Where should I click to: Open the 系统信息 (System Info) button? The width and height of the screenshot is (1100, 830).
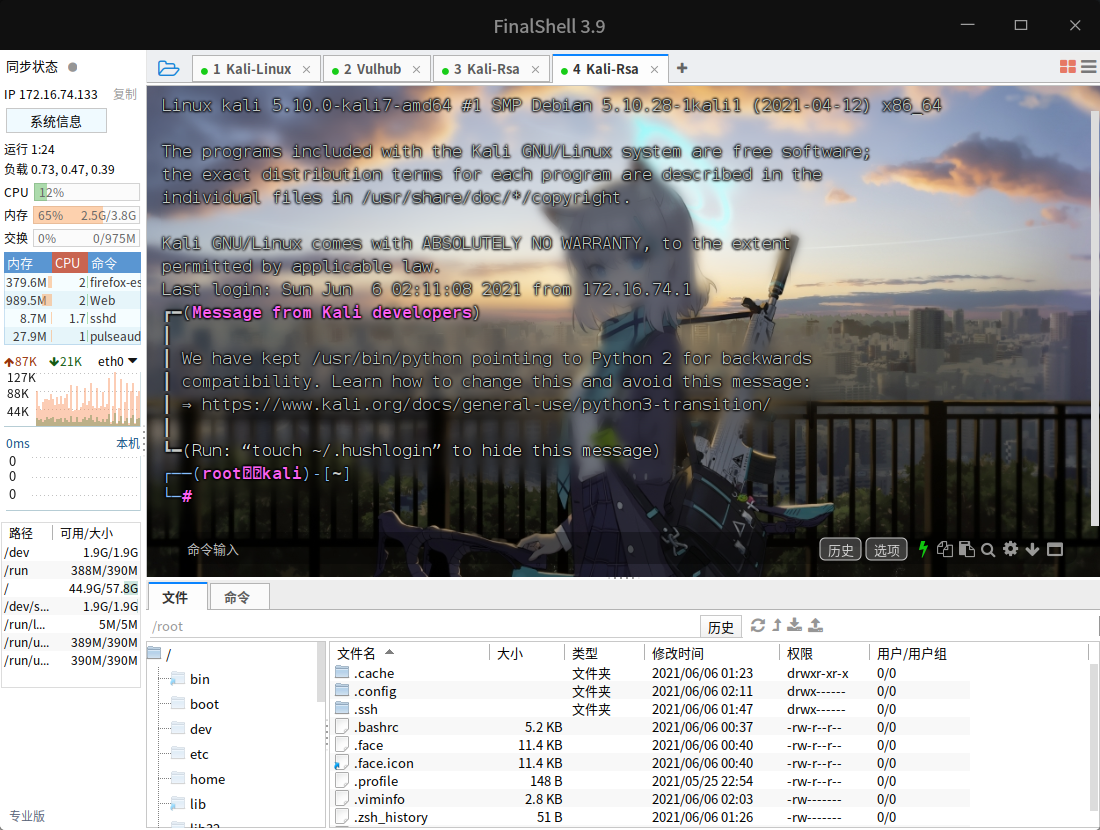coord(56,121)
